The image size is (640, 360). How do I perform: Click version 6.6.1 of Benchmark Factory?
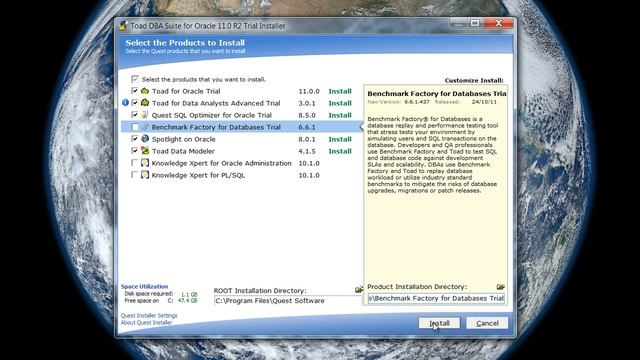tap(307, 127)
